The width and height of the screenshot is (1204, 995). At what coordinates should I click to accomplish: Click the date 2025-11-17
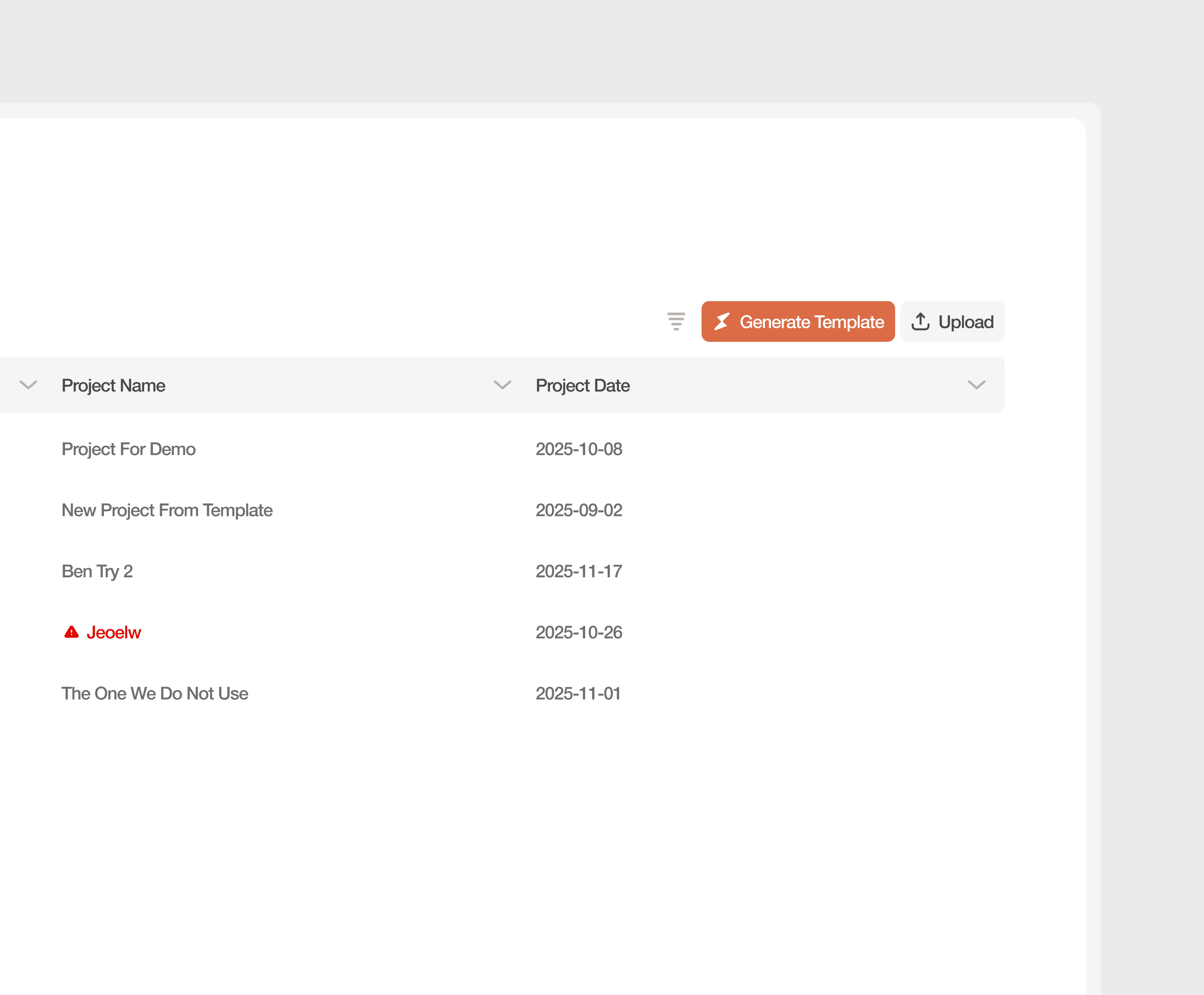[578, 571]
